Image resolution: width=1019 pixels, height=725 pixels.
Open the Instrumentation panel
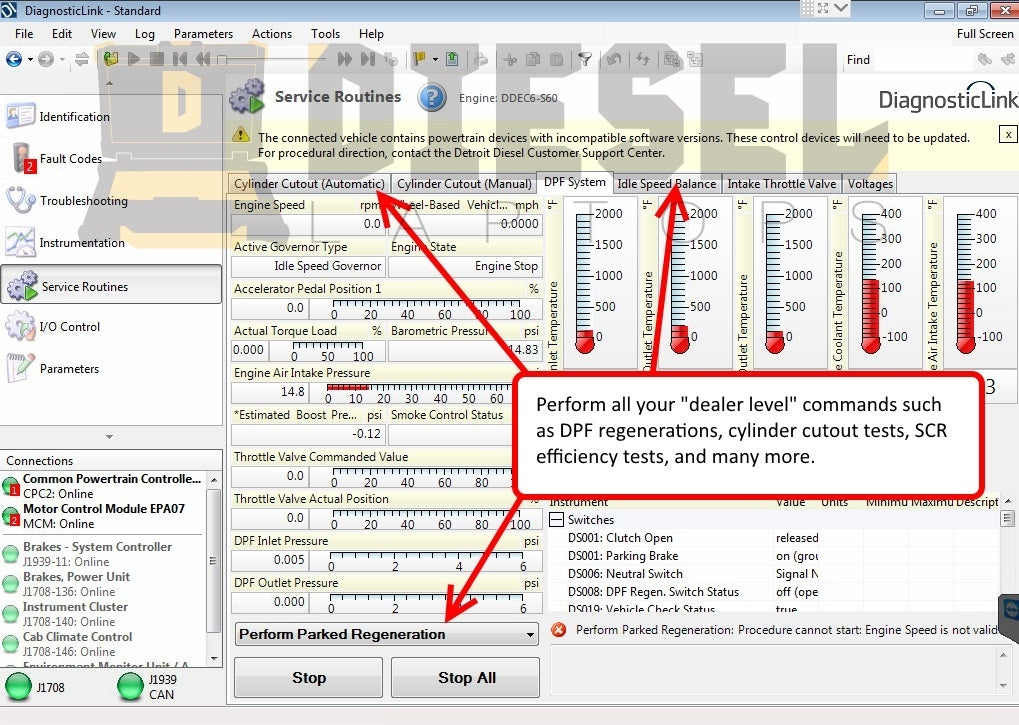point(110,243)
